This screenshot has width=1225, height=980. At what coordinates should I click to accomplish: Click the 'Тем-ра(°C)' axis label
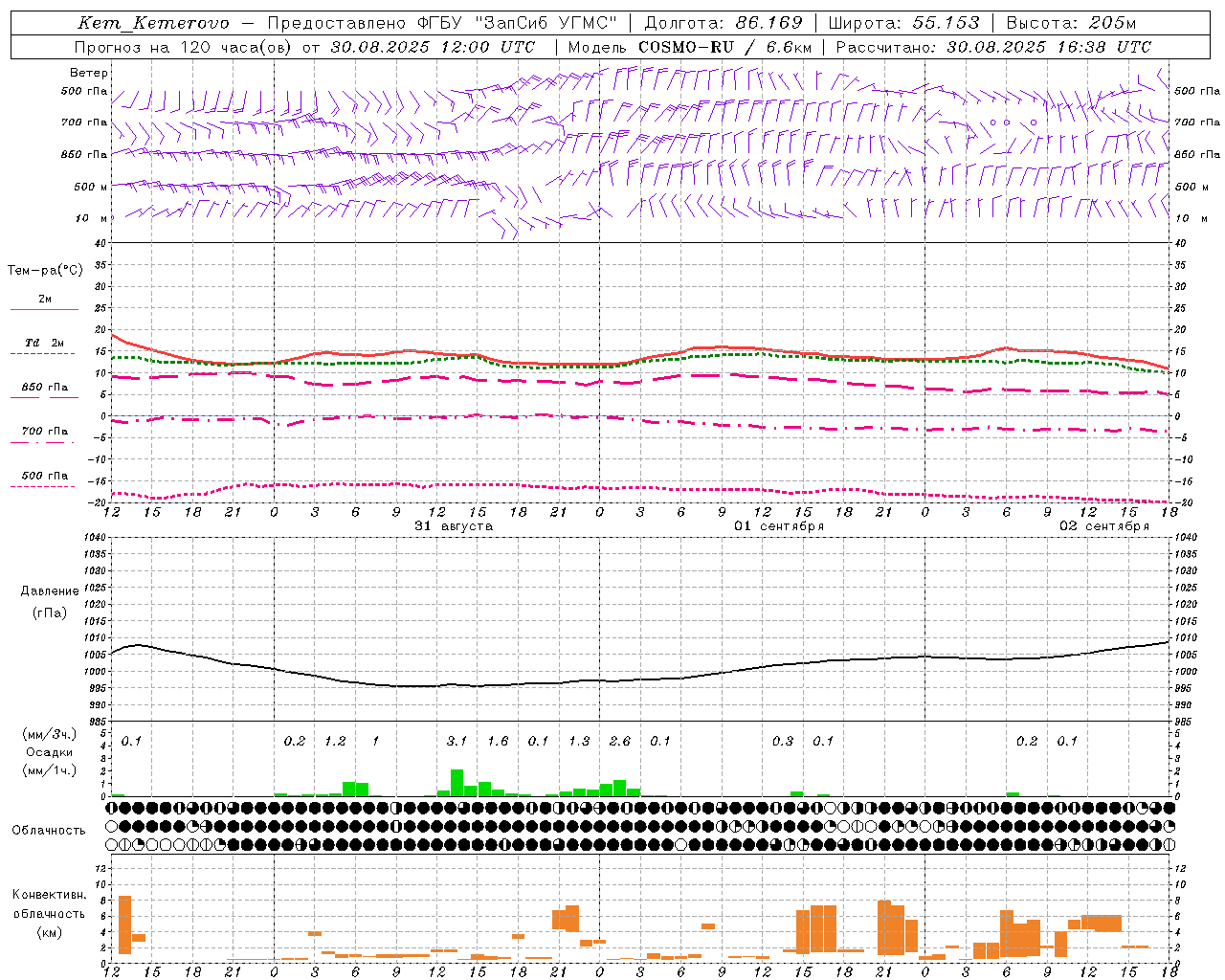(45, 271)
